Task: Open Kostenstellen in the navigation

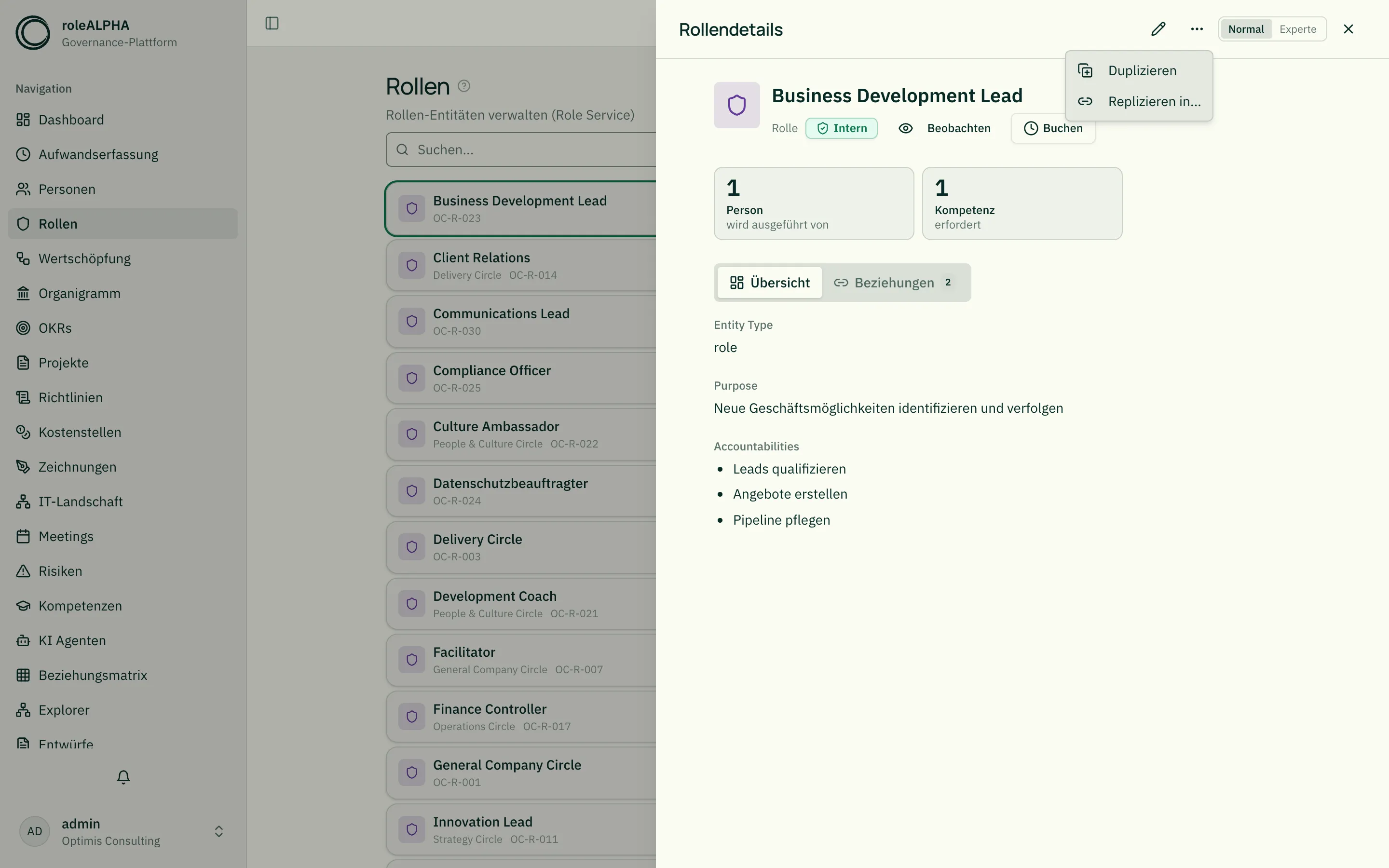Action: tap(123, 432)
